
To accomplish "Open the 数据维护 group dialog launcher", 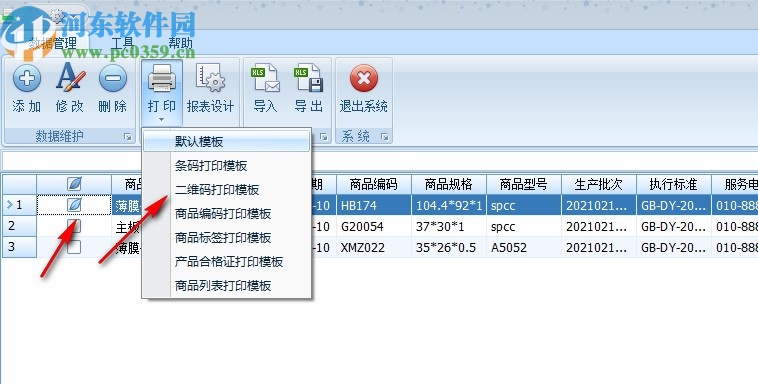I will click(128, 137).
